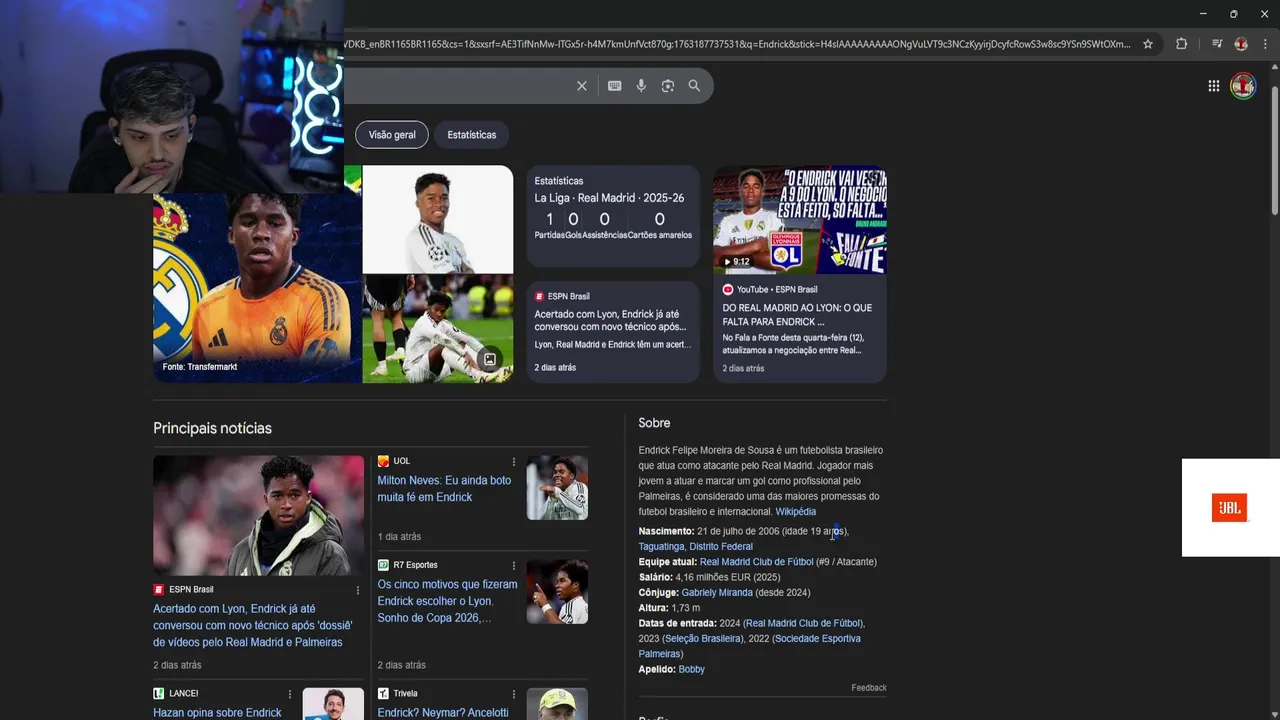Click UOL source logo
Image resolution: width=1280 pixels, height=720 pixels.
point(383,461)
